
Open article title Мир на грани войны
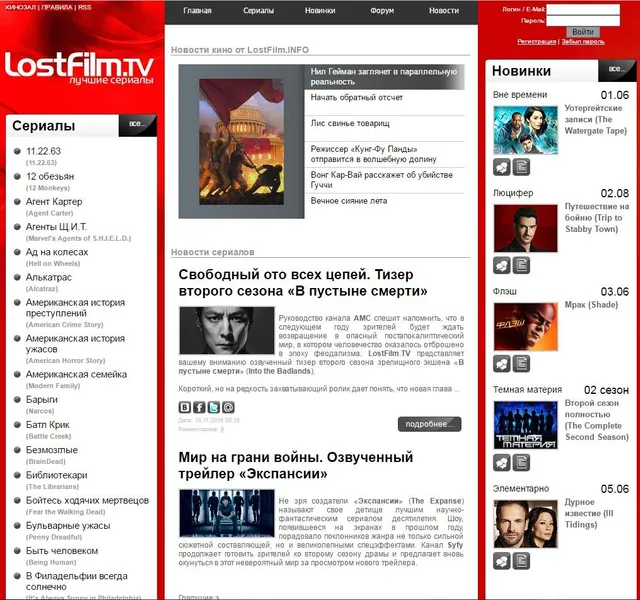(x=296, y=465)
